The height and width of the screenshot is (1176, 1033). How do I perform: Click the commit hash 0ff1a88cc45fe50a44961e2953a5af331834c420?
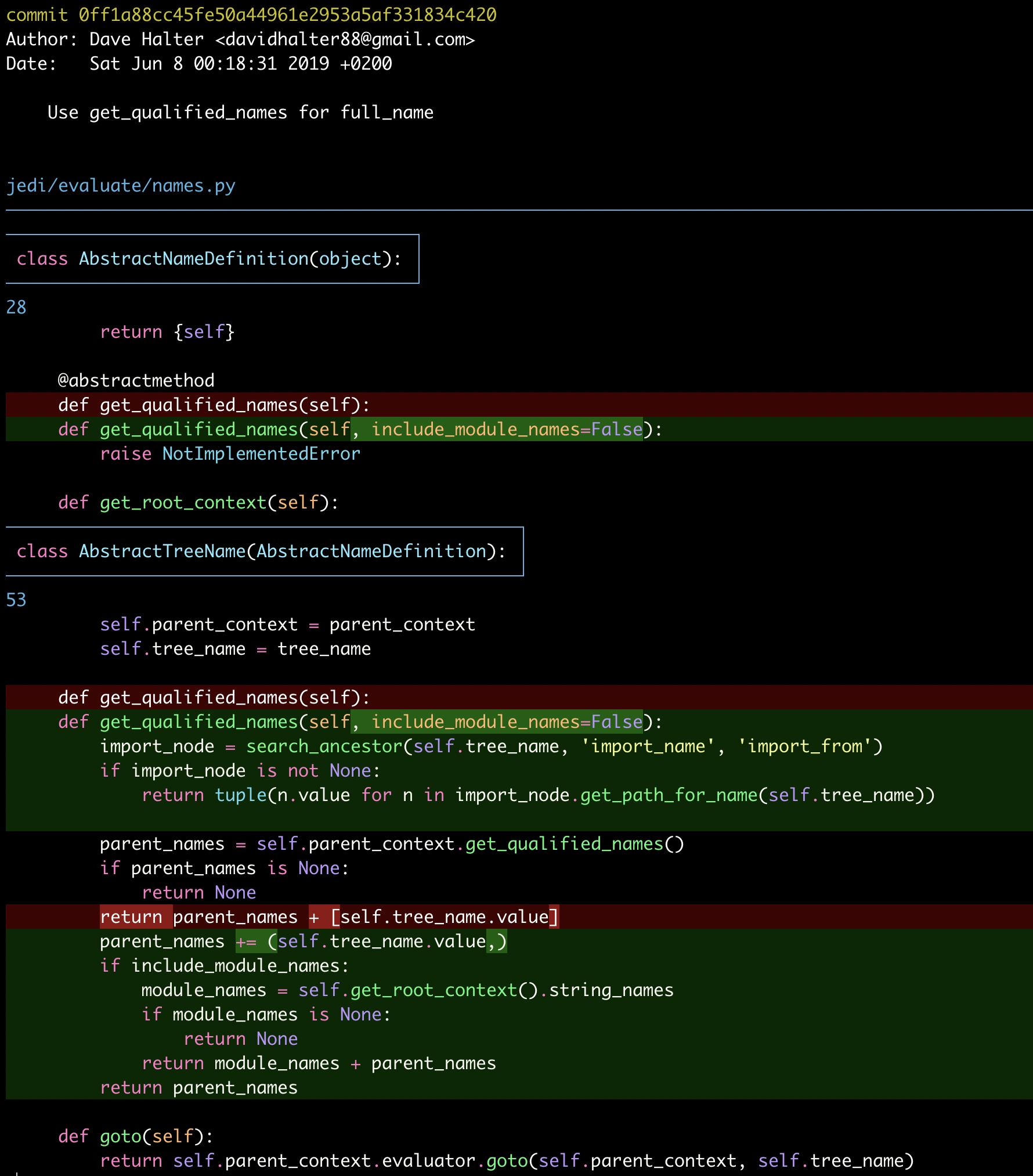coord(287,15)
